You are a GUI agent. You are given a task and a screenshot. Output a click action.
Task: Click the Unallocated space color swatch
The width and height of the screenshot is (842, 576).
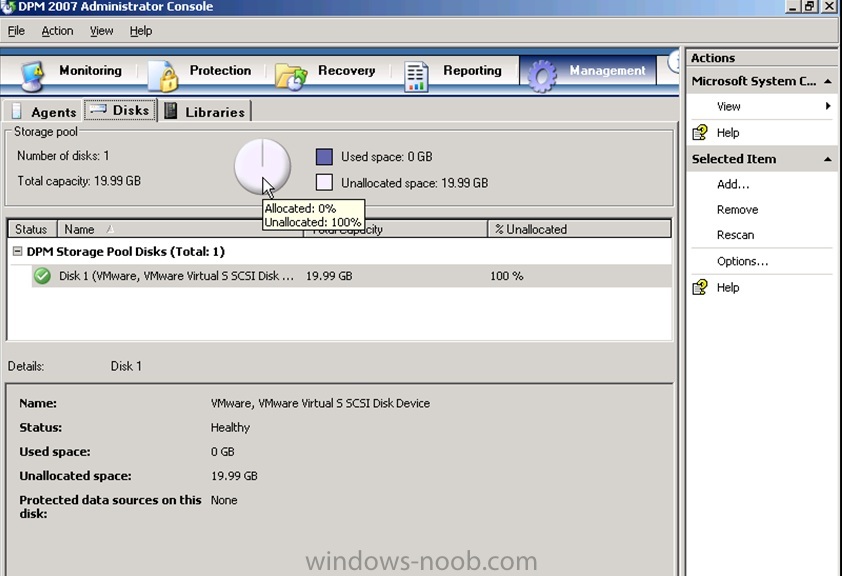(324, 183)
